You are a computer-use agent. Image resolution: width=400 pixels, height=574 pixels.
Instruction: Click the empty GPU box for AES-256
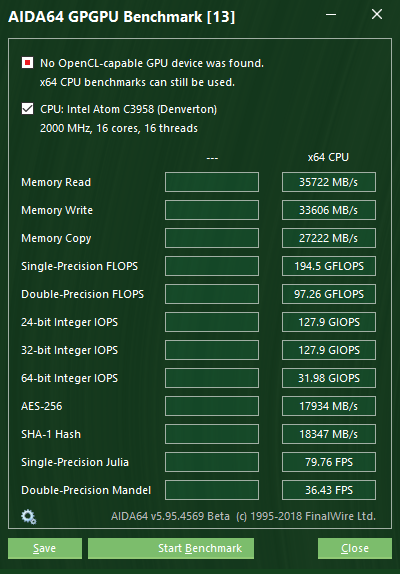tap(212, 406)
